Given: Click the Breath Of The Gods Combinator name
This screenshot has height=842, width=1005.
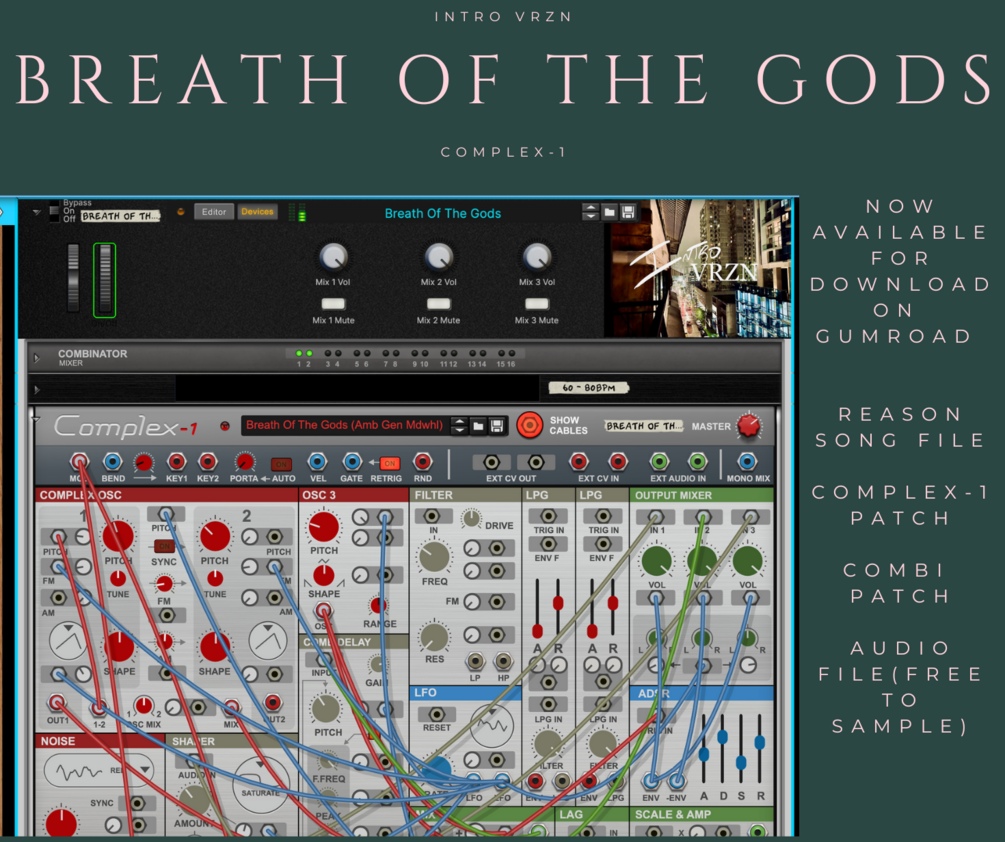Looking at the screenshot, I should (443, 213).
